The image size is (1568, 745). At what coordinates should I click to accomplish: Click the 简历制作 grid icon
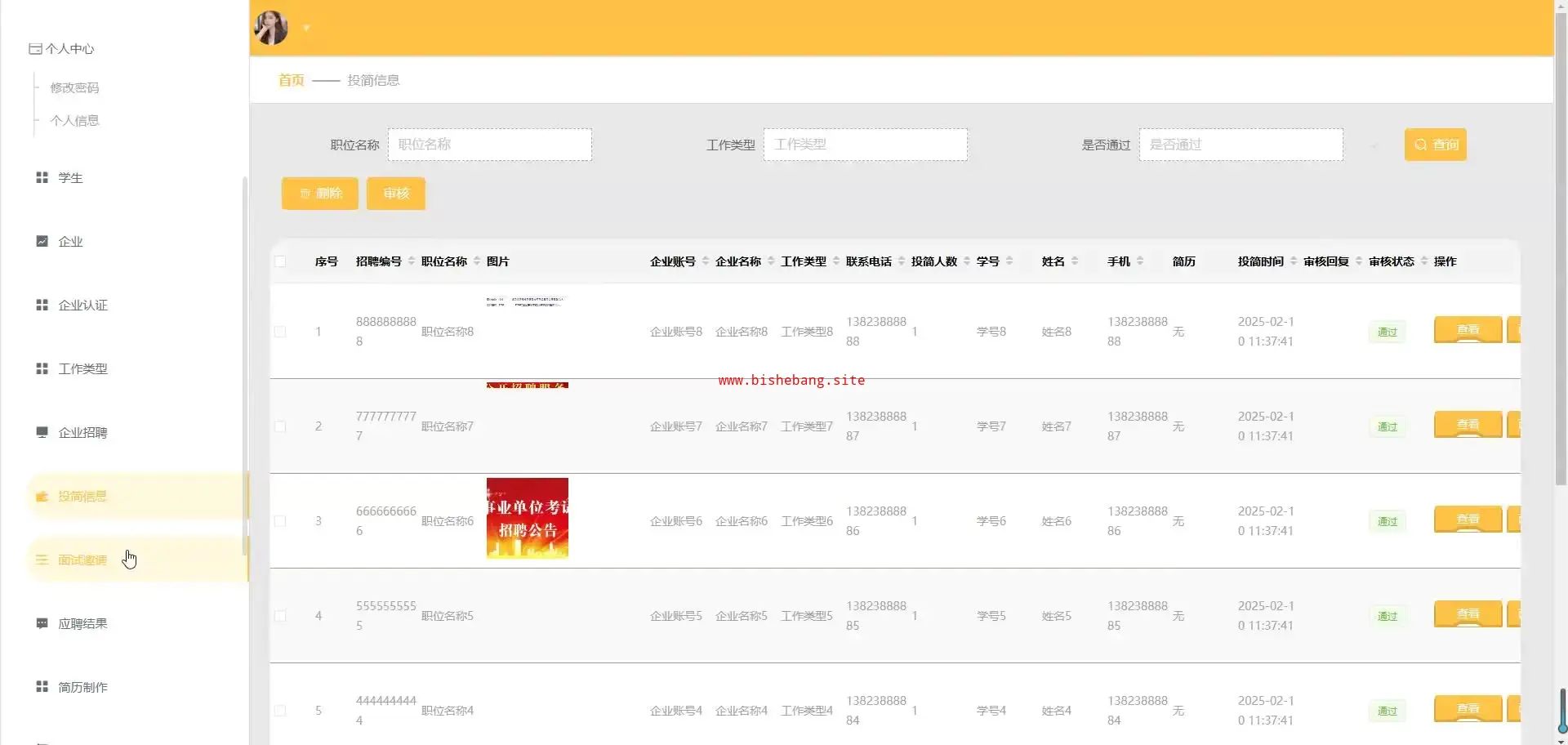[42, 687]
